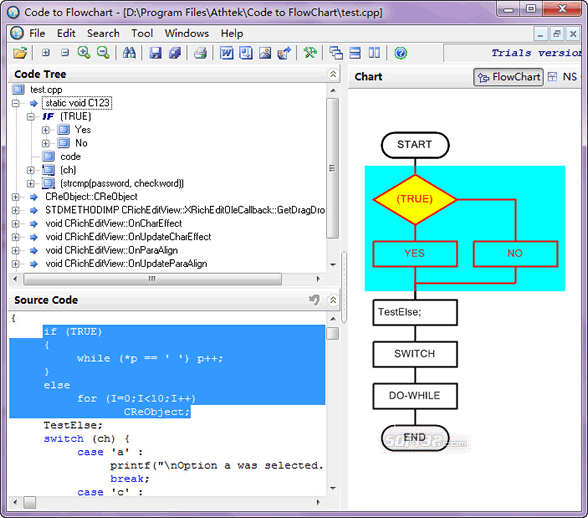Viewport: 588px width, 518px height.
Task: Click the binoculars find icon
Action: click(129, 53)
